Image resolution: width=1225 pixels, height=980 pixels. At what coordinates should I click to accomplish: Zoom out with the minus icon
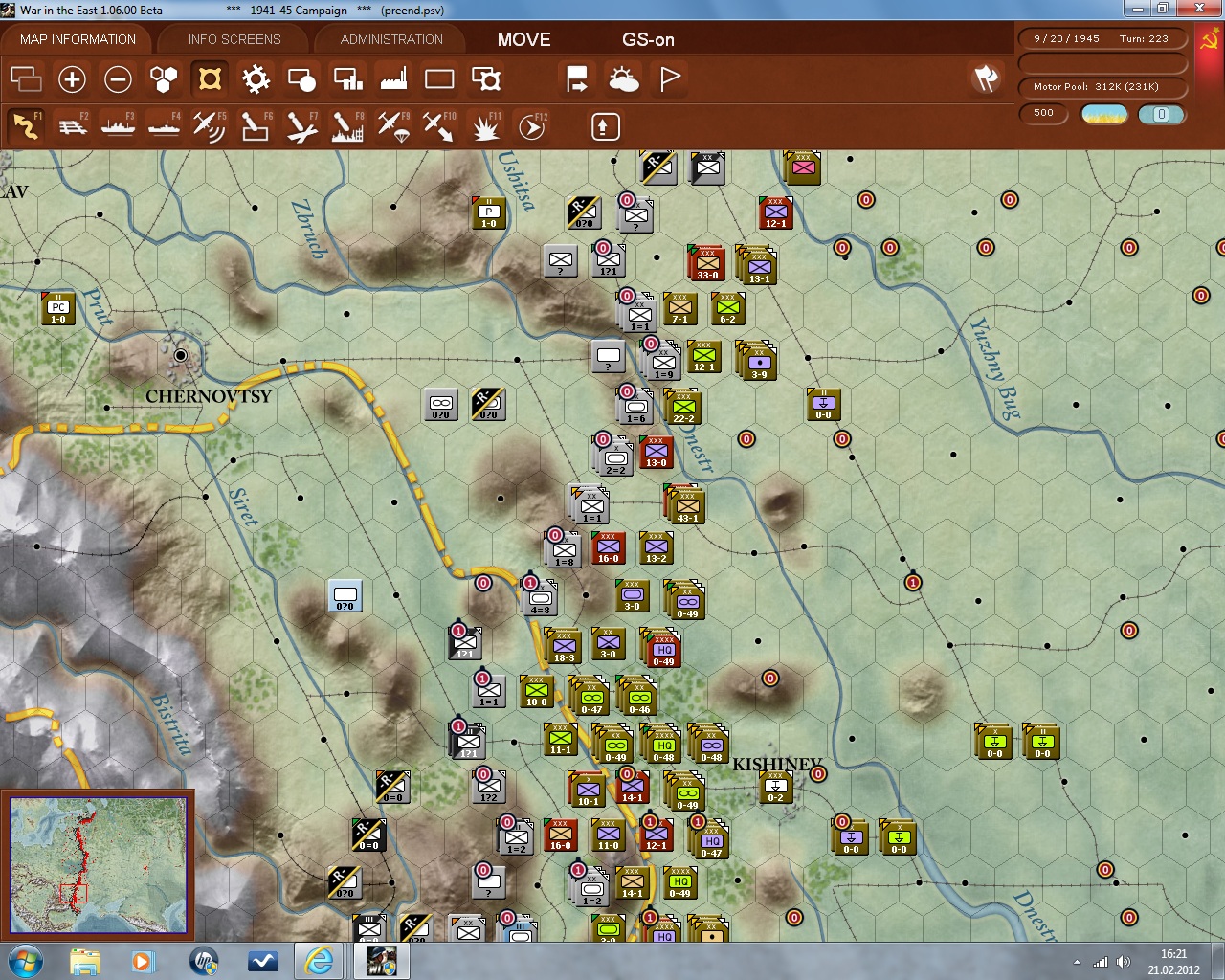click(118, 79)
